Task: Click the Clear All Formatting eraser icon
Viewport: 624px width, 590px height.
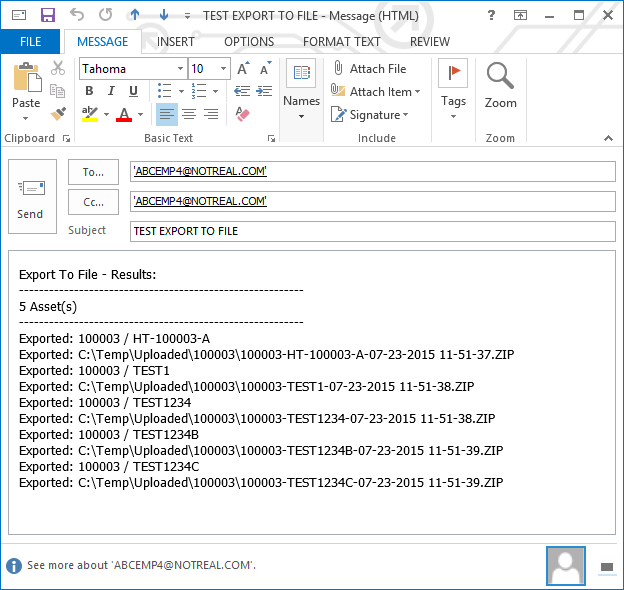Action: point(241,114)
